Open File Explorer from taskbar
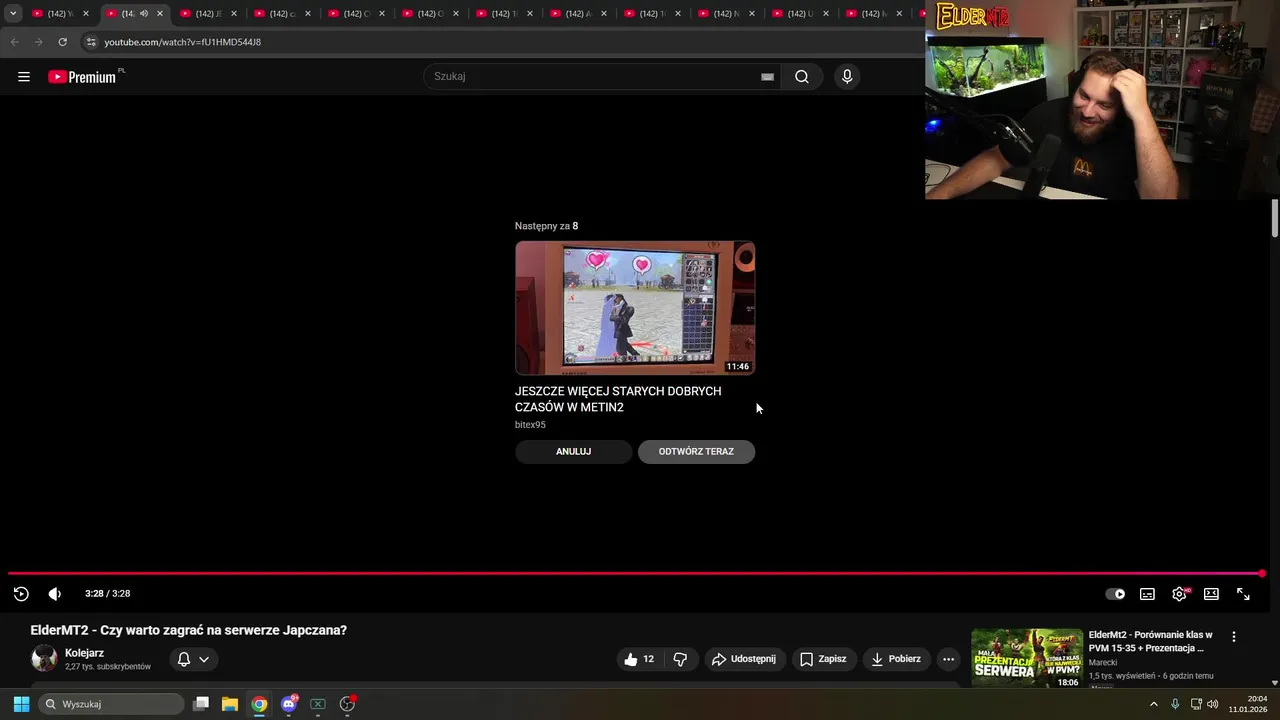 click(230, 704)
